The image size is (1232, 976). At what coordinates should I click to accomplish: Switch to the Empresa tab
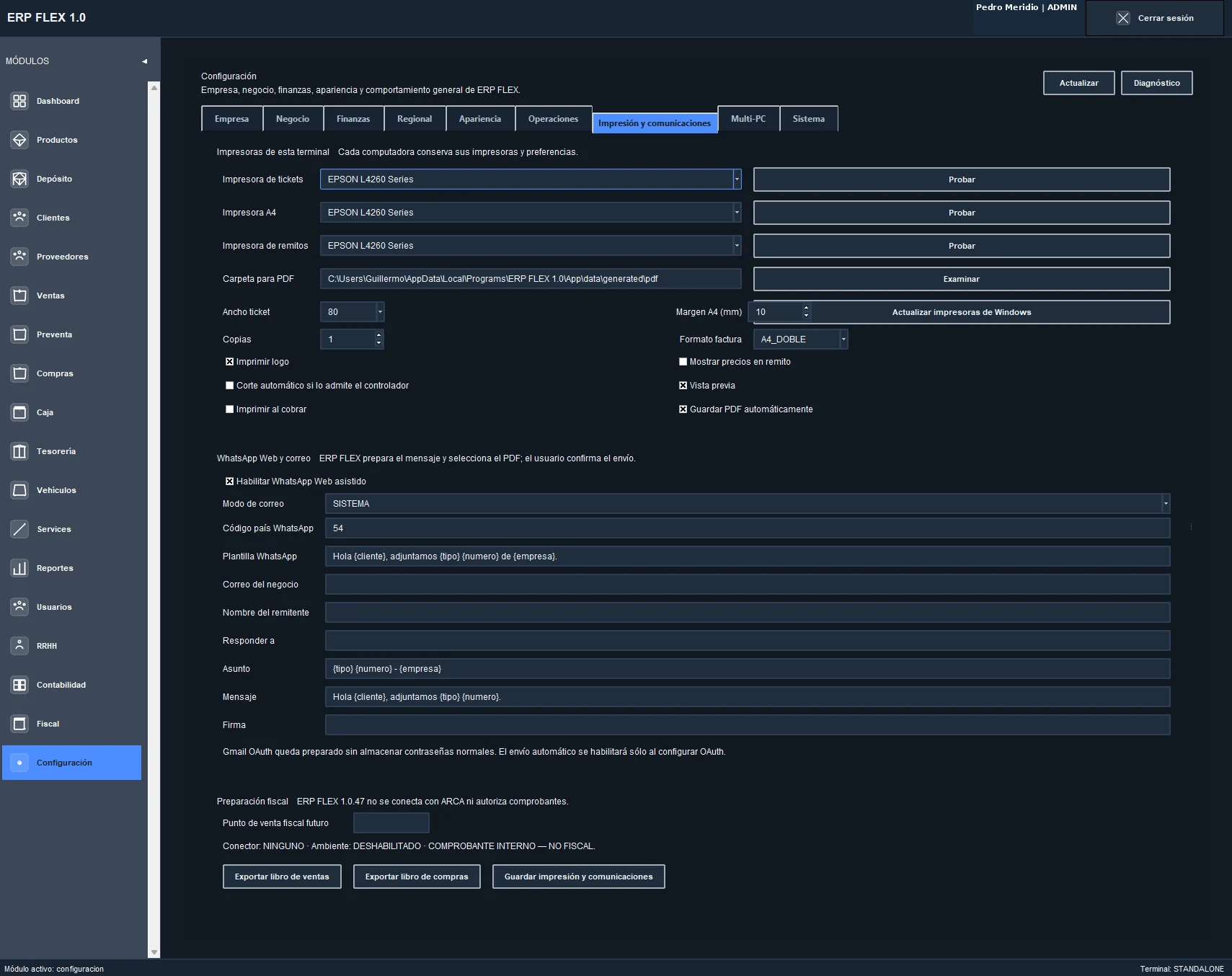tap(231, 119)
